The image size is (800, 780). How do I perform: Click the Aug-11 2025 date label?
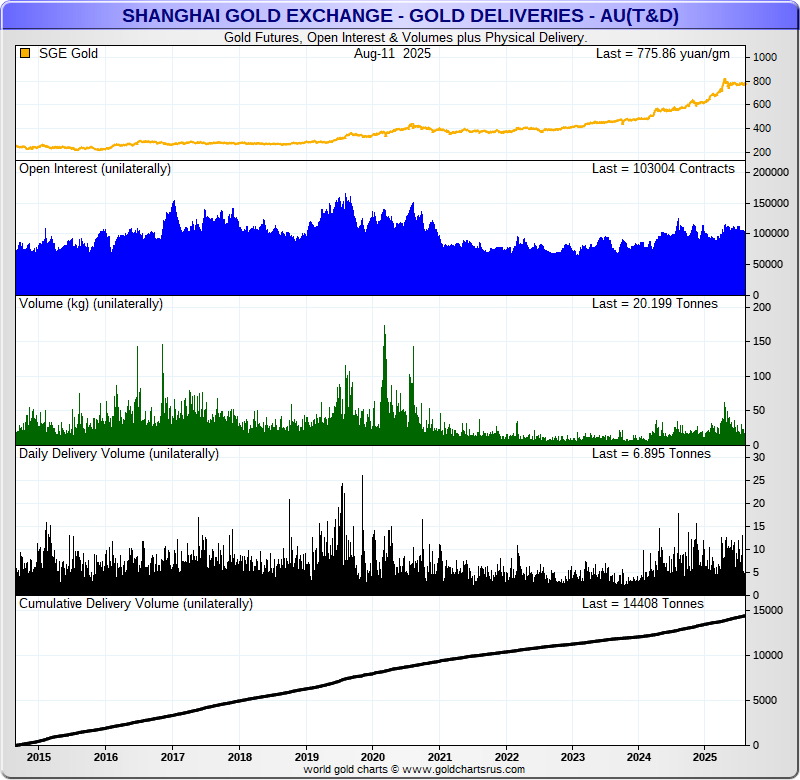click(392, 54)
